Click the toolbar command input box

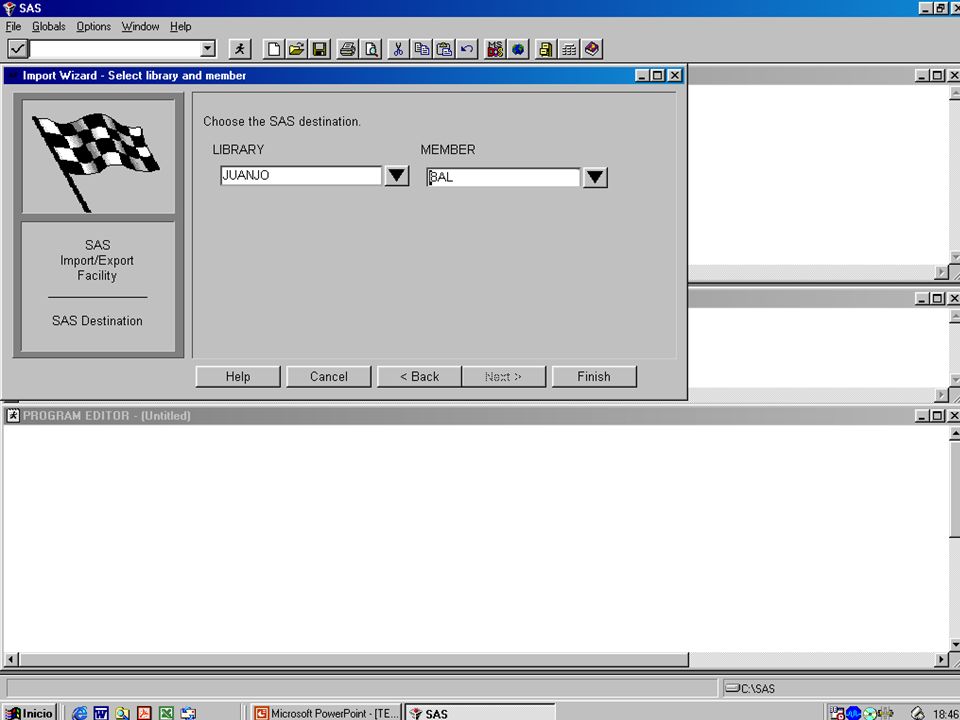pos(115,48)
